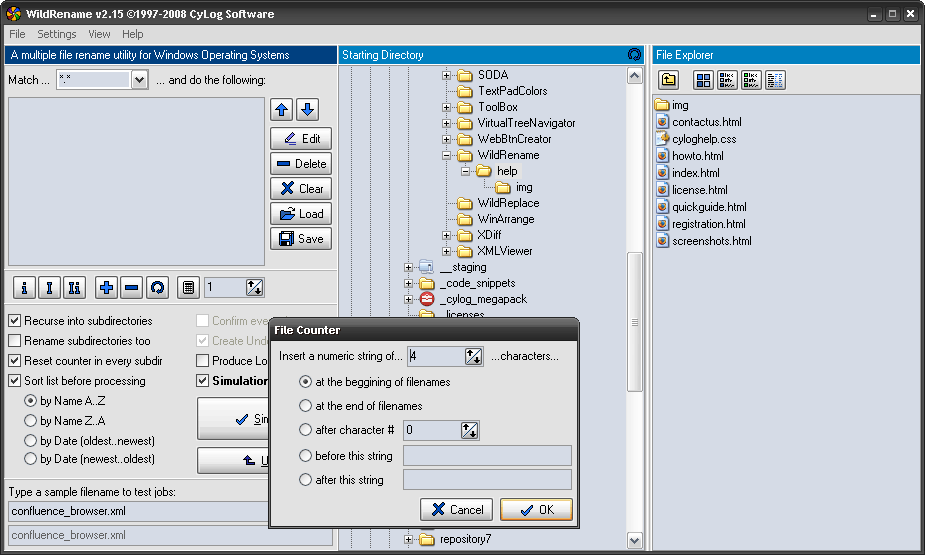Open the contactus.html file
Screen dimensions: 925x555
(x=707, y=122)
